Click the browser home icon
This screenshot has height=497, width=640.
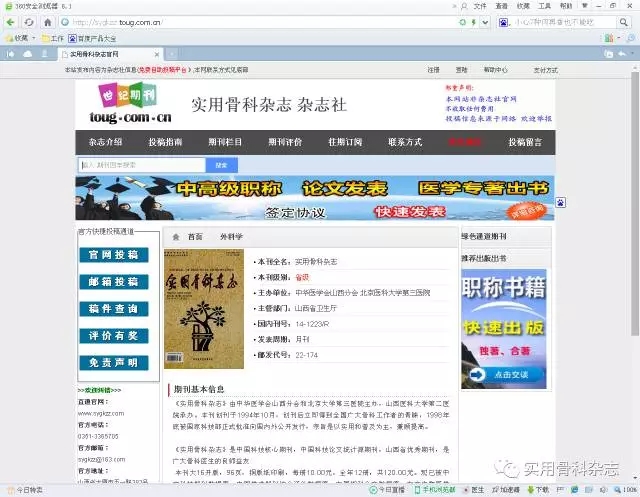click(48, 22)
